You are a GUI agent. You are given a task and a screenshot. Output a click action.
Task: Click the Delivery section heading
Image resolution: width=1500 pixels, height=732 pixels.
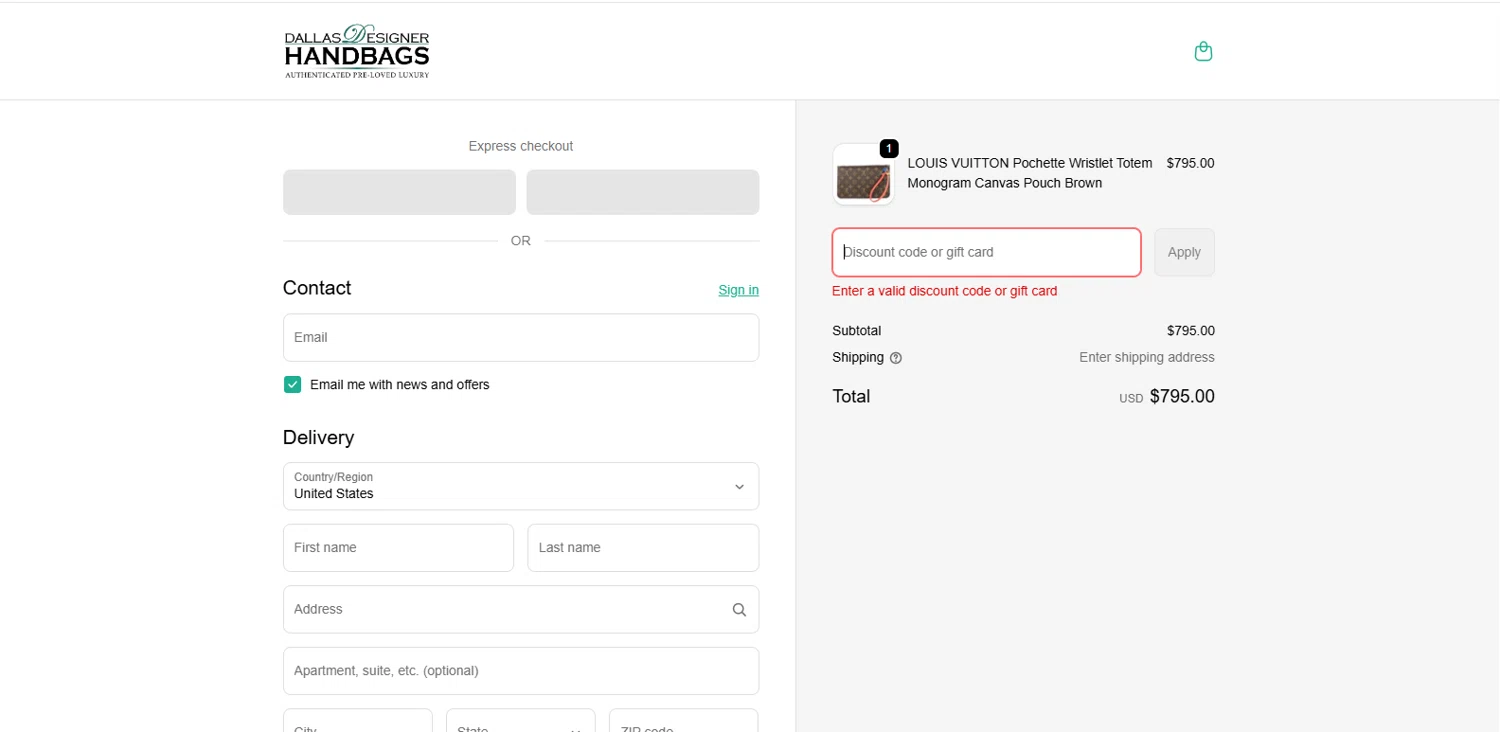coord(318,438)
